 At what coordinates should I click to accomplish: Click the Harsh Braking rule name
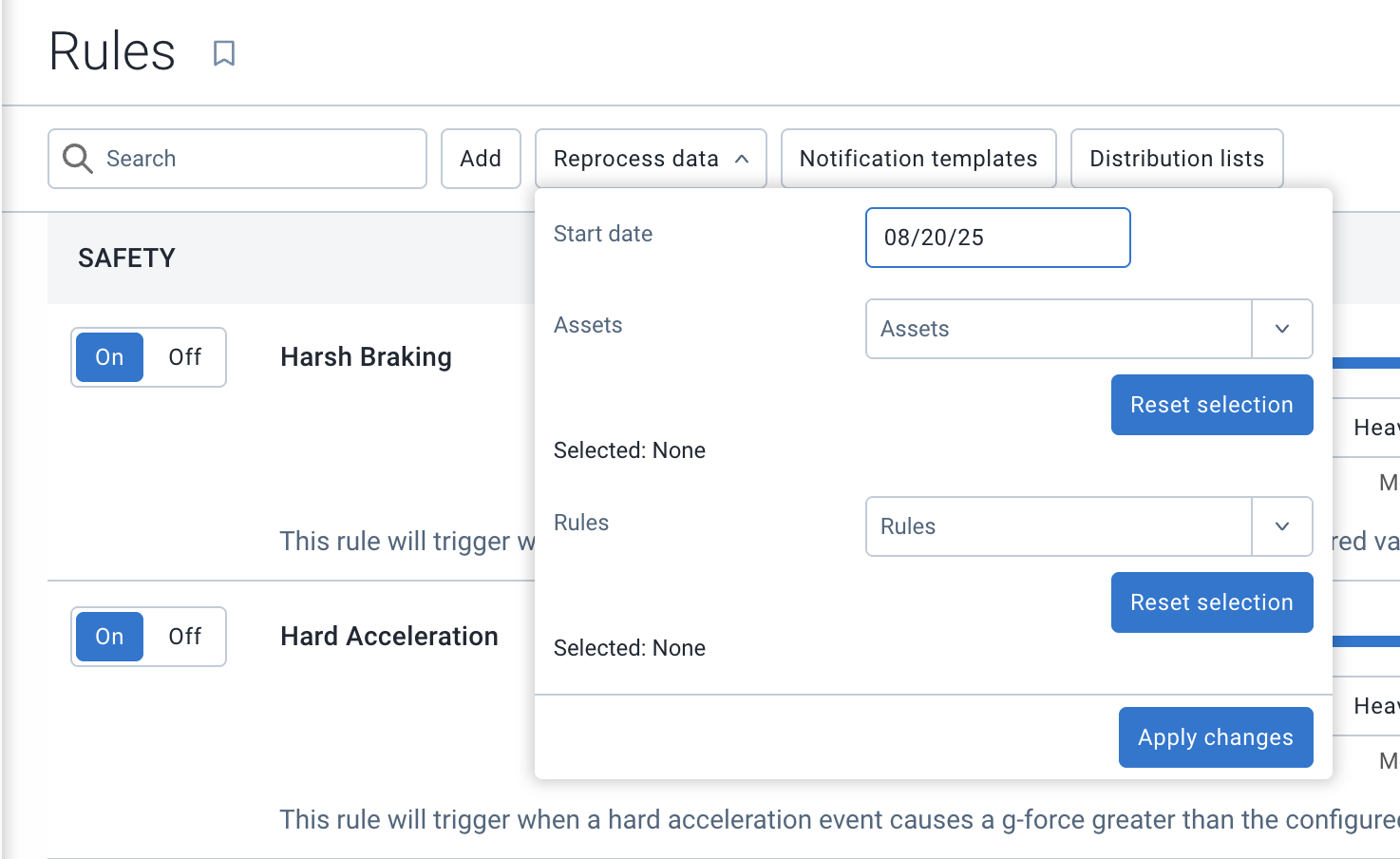[x=366, y=356]
